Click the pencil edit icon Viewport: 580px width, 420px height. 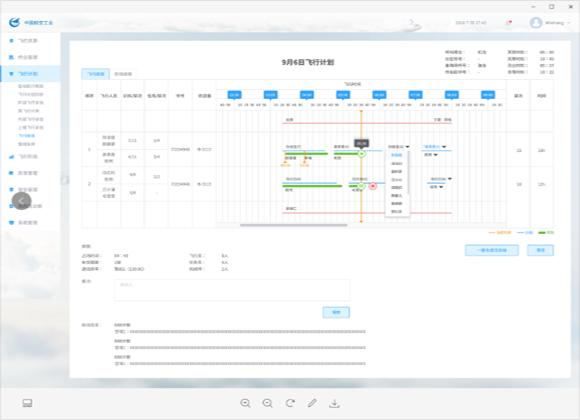point(312,403)
